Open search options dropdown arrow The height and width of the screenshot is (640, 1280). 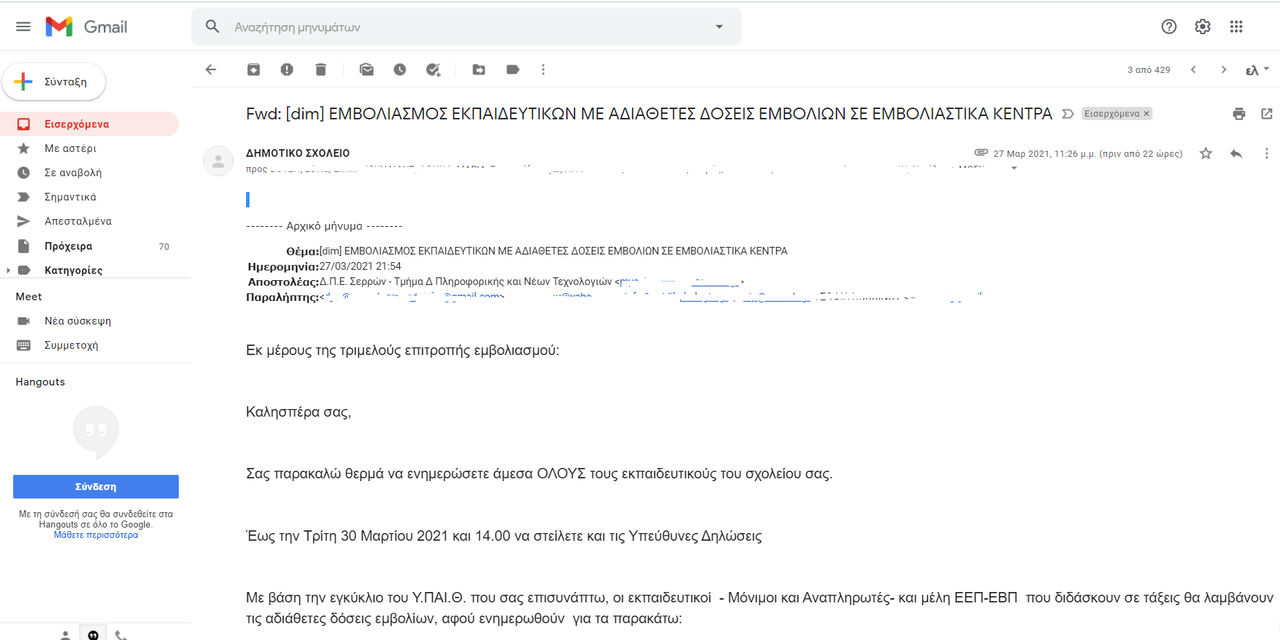click(x=719, y=27)
